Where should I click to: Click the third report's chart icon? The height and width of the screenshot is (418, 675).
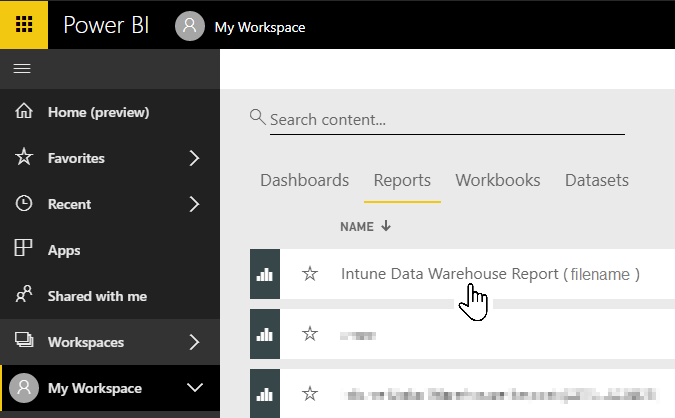(265, 393)
